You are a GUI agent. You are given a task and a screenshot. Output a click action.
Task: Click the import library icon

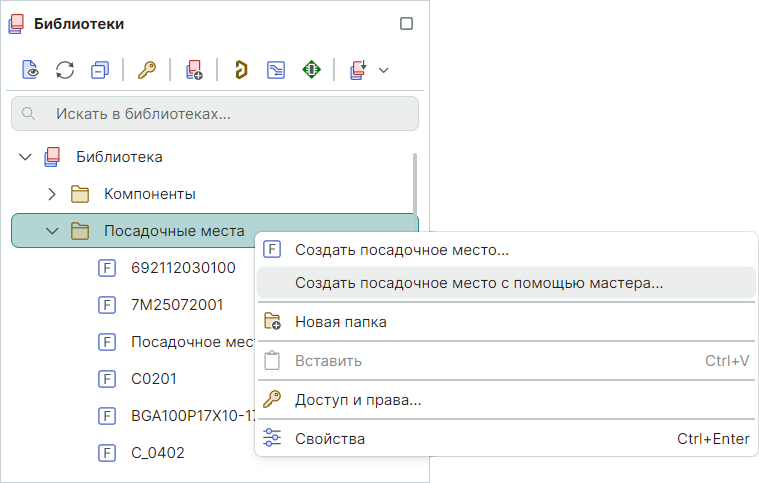358,70
